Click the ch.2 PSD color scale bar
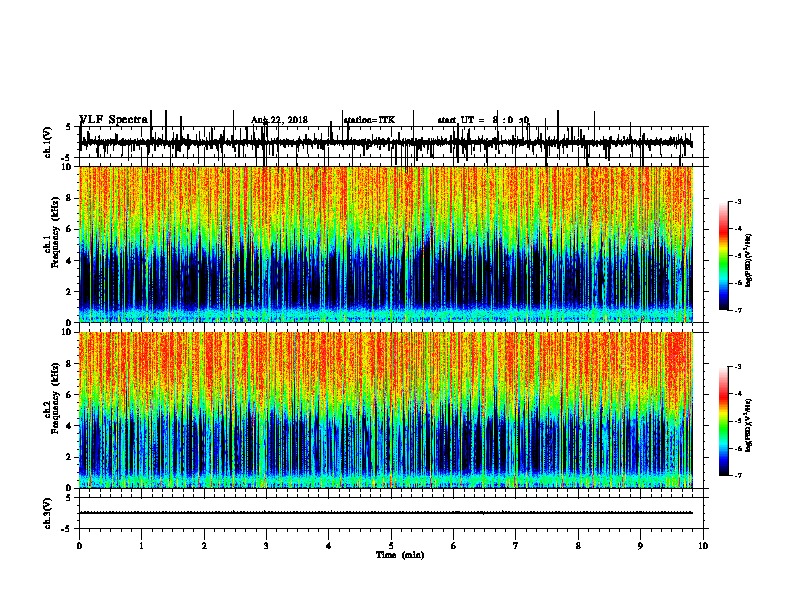792x612 pixels. [x=723, y=421]
